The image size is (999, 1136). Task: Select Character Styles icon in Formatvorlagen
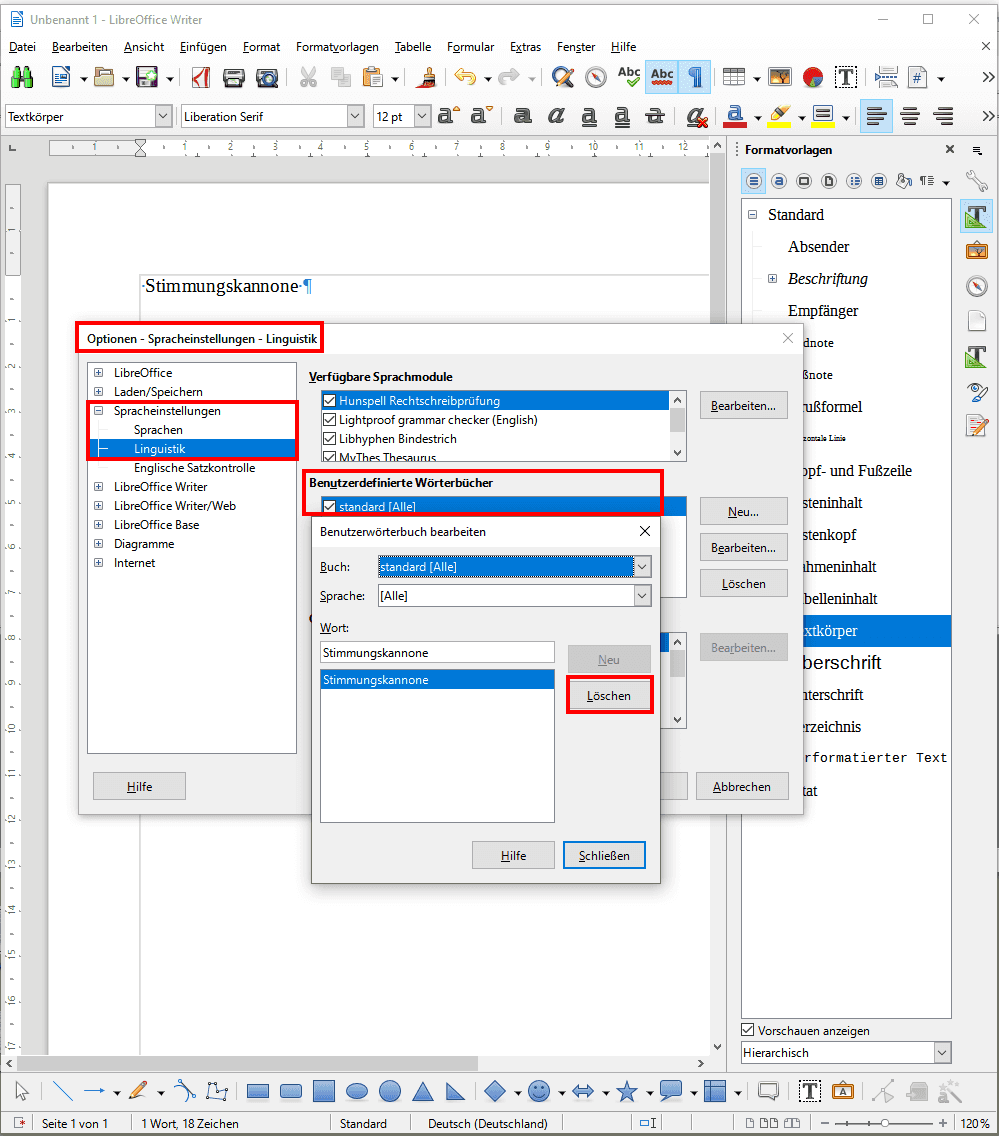(x=779, y=181)
